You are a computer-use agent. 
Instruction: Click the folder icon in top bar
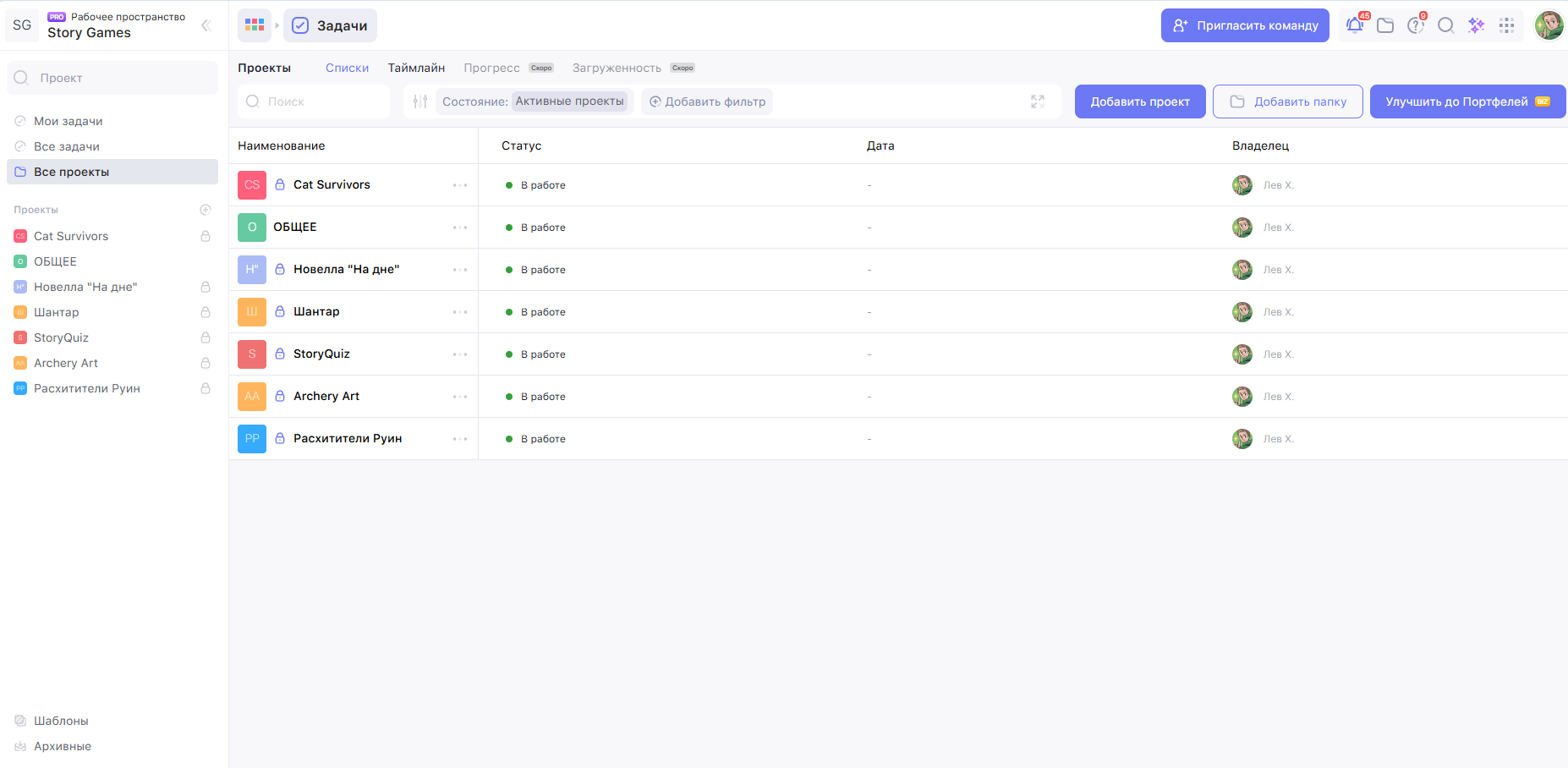point(1385,25)
